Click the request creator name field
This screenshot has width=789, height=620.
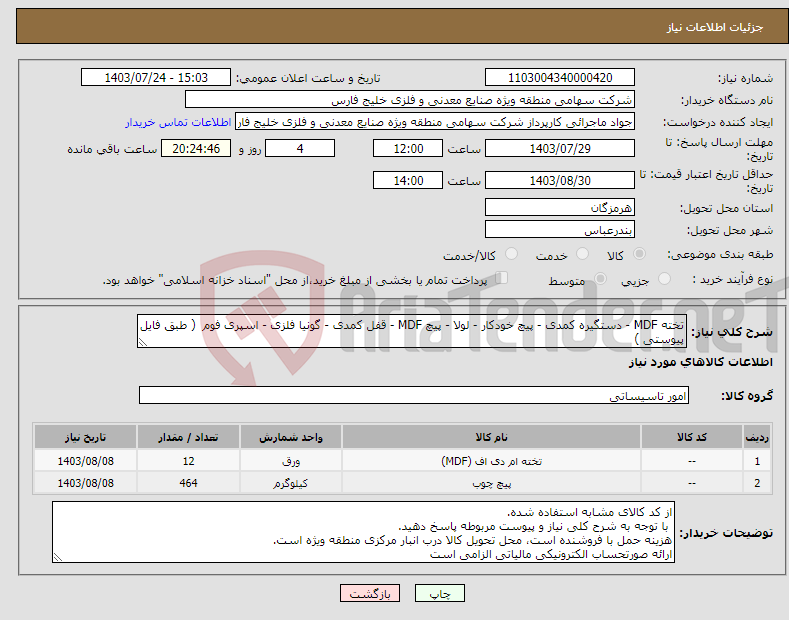(x=435, y=122)
